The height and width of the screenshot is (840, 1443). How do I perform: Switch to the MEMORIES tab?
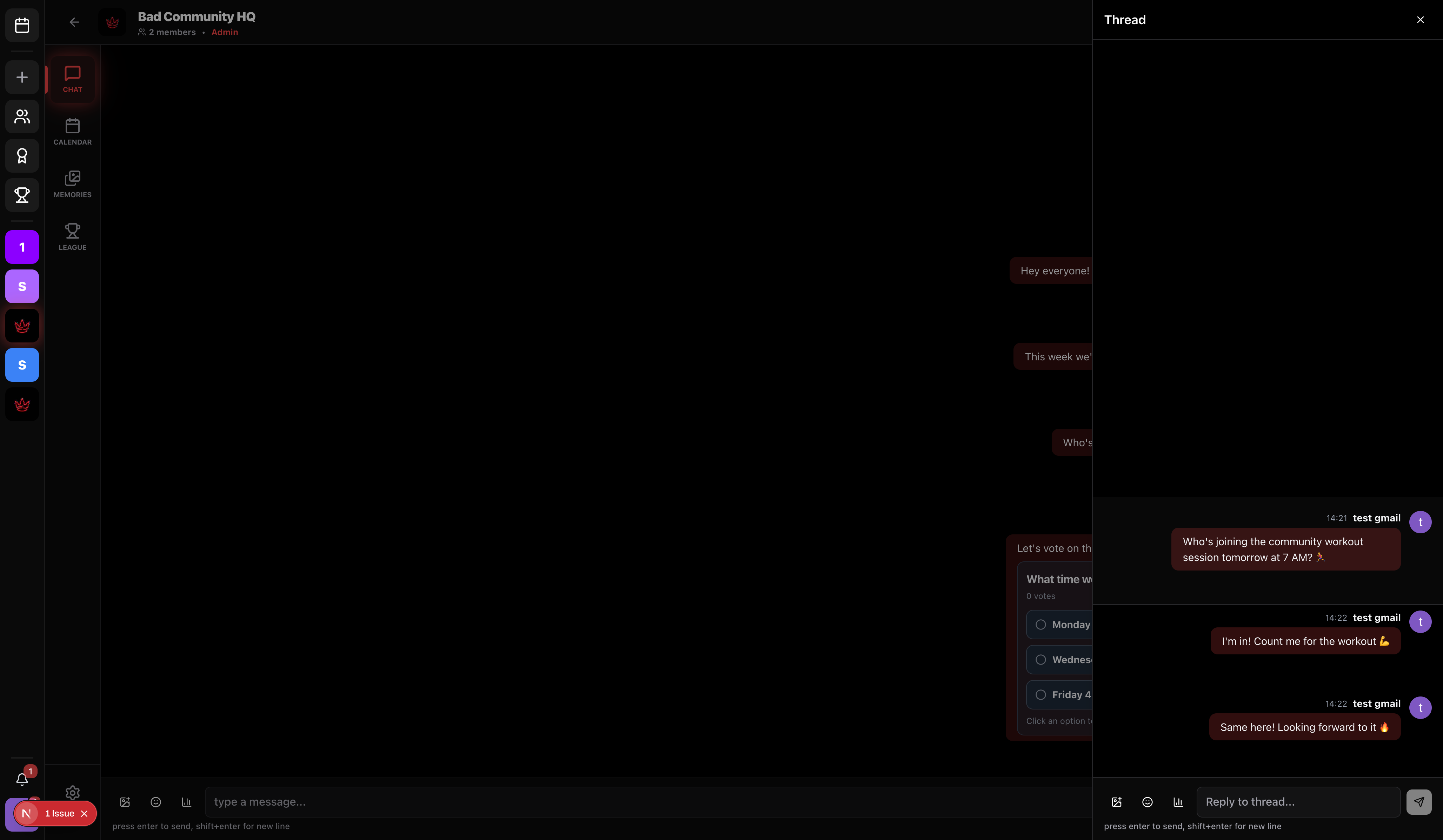tap(72, 183)
